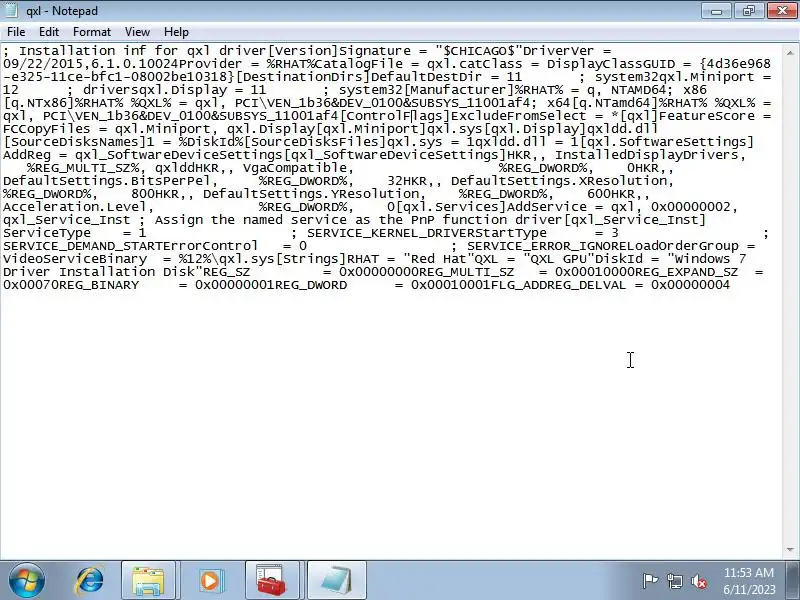Click the scrollbar up arrow

(x=790, y=53)
